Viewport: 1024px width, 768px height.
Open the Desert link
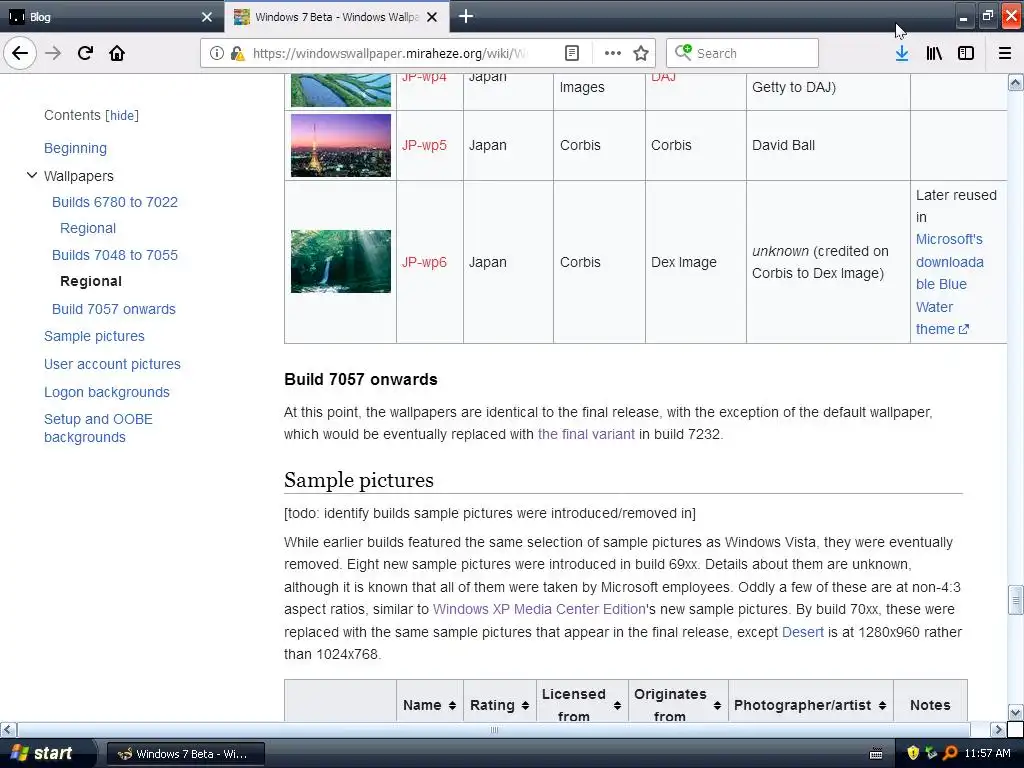coord(803,632)
